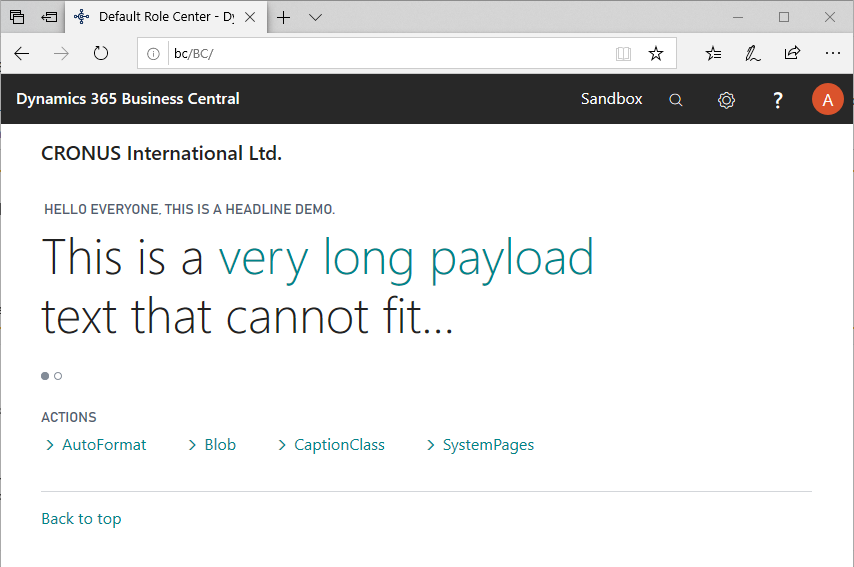Click the help question mark icon
The image size is (854, 567).
pos(778,100)
